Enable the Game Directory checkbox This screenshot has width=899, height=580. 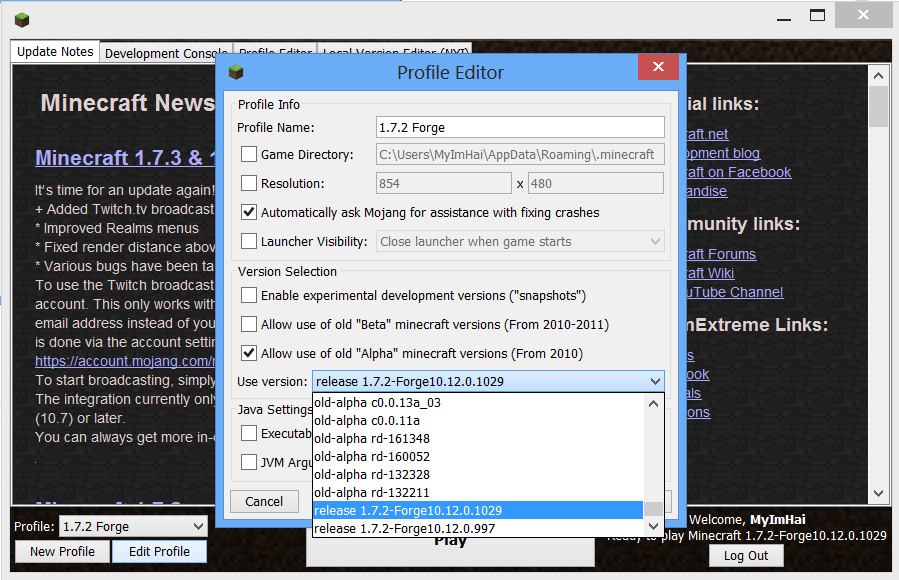tap(249, 154)
